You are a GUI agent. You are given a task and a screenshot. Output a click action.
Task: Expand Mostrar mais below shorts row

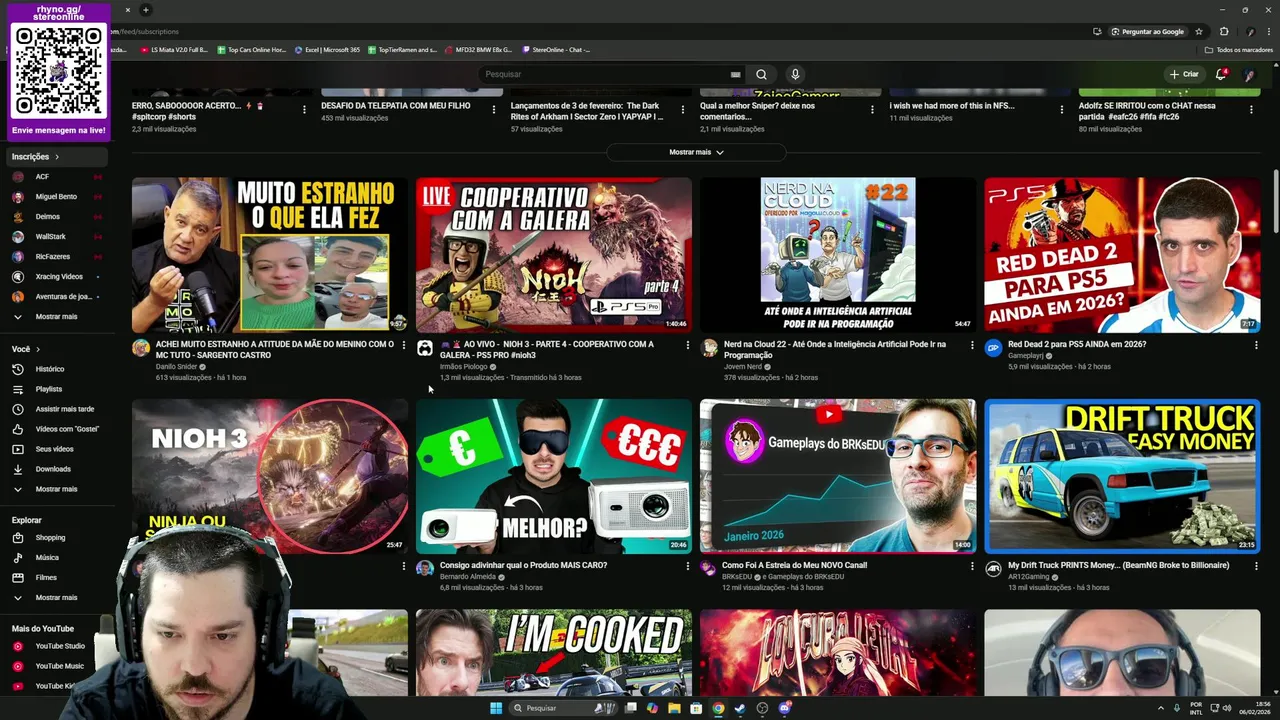coord(696,152)
